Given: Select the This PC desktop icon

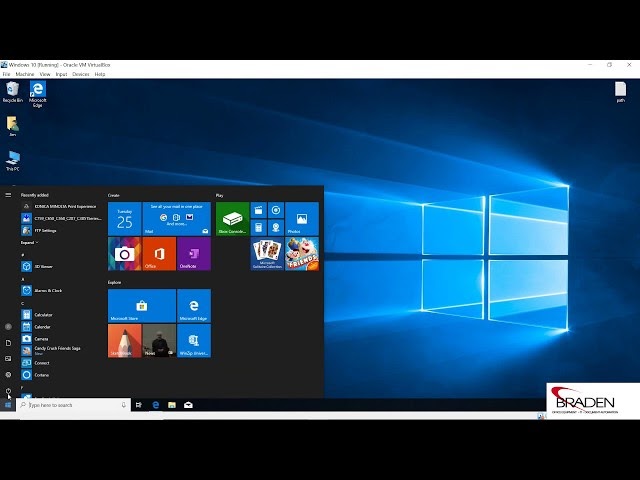Looking at the screenshot, I should click(x=13, y=161).
